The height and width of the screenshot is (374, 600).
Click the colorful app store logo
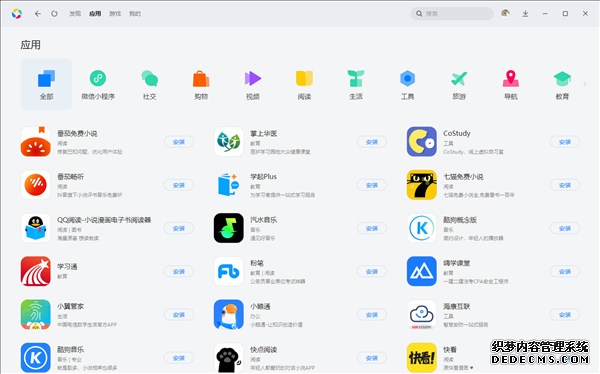(17, 14)
